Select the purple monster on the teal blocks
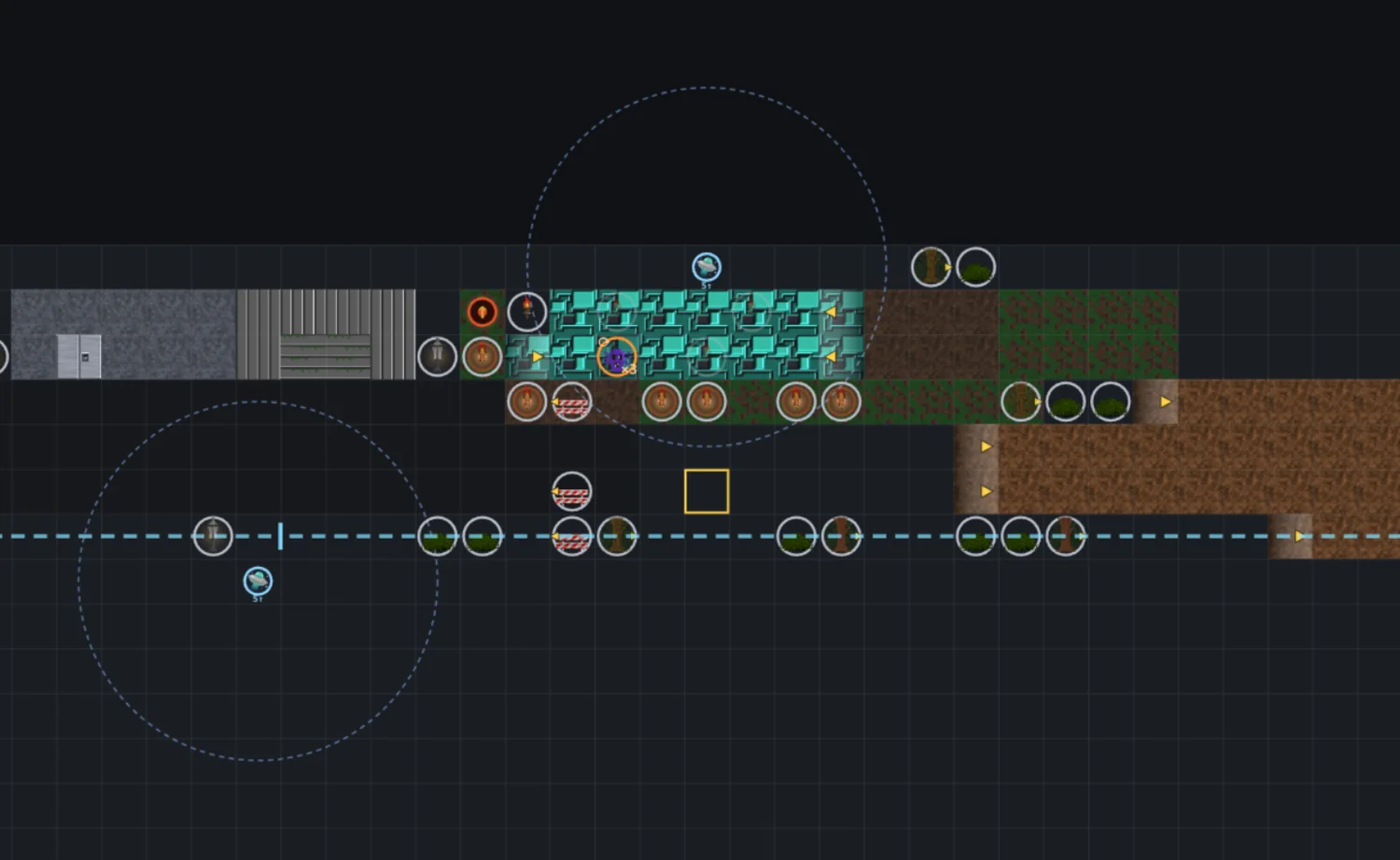The image size is (1400, 860). point(616,357)
